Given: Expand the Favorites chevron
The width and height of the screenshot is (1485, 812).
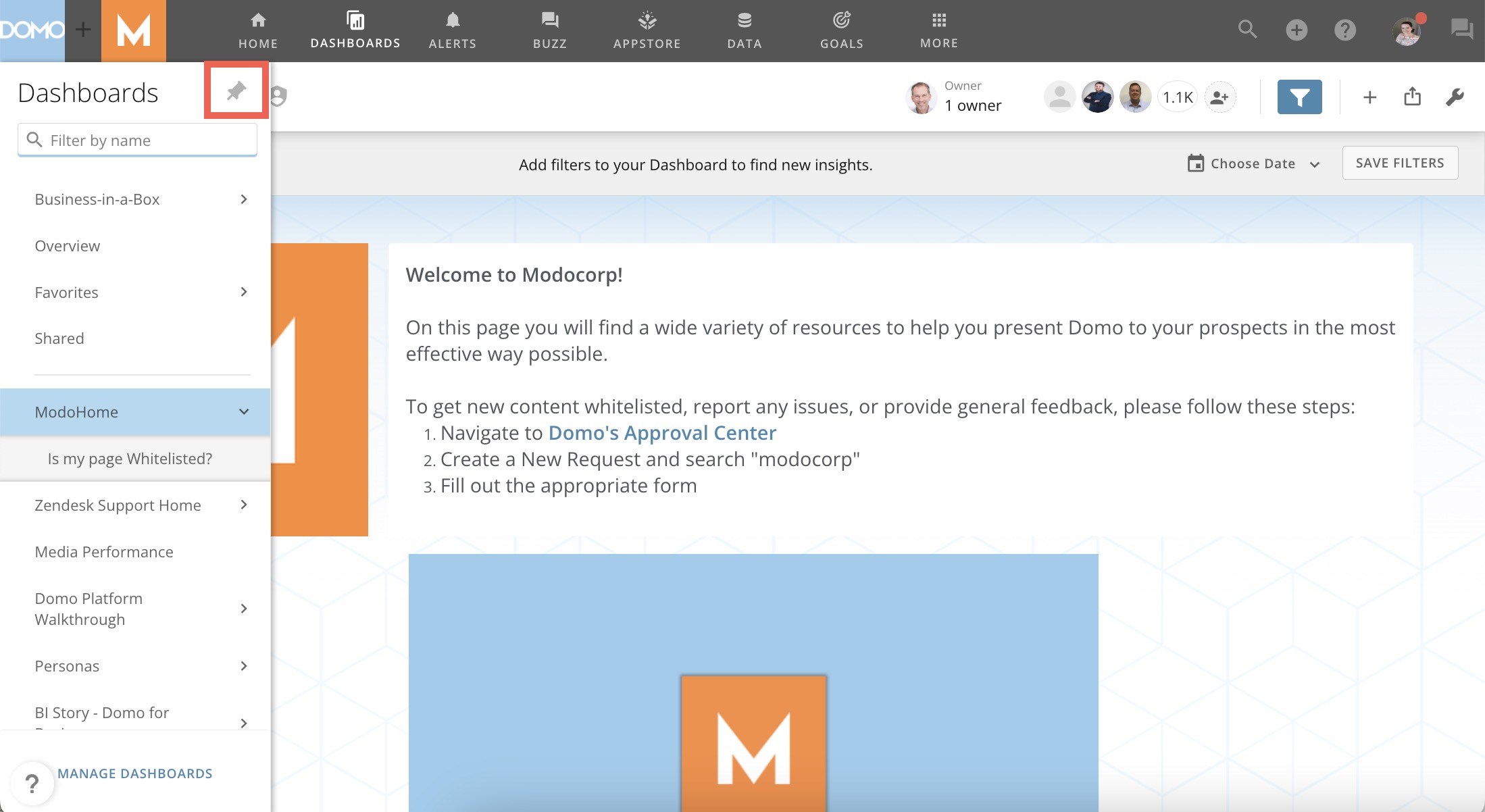Looking at the screenshot, I should point(244,292).
